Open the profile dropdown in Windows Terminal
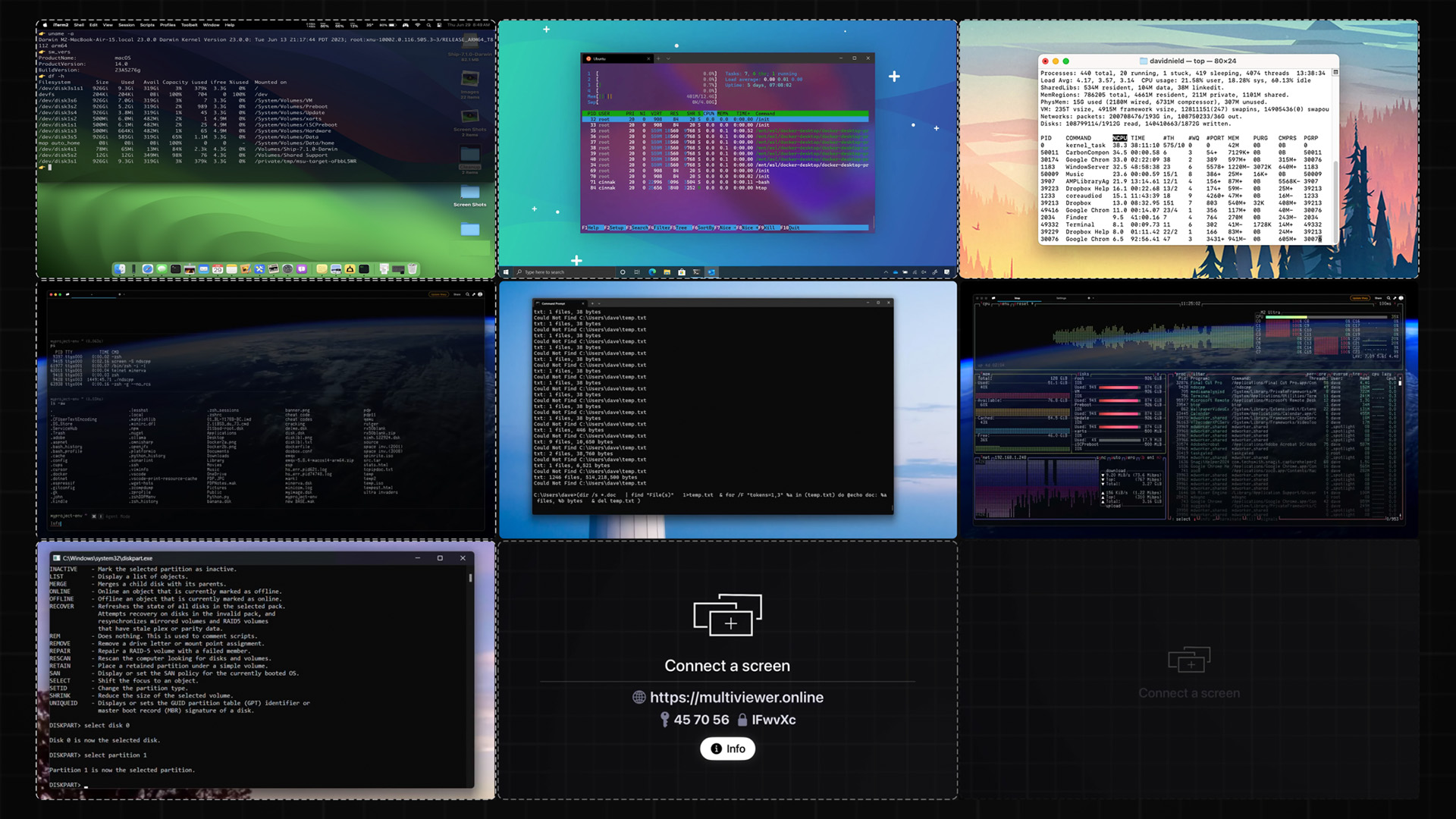 point(668,58)
